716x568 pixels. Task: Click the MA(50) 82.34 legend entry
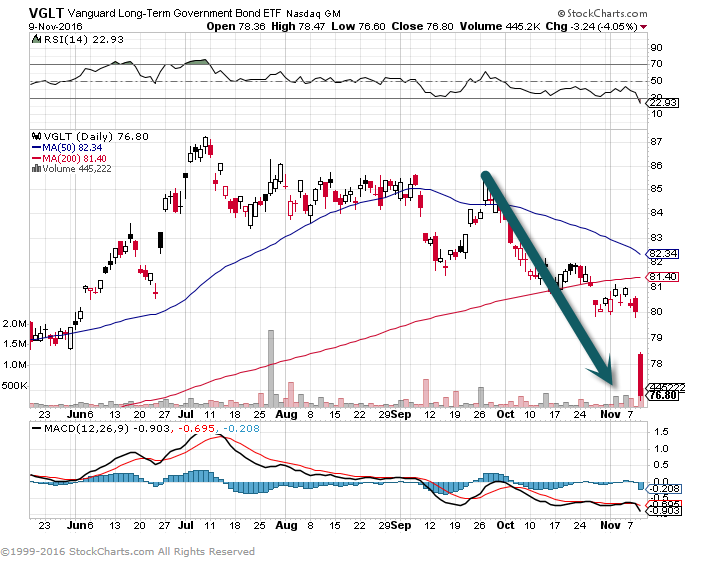click(x=72, y=147)
